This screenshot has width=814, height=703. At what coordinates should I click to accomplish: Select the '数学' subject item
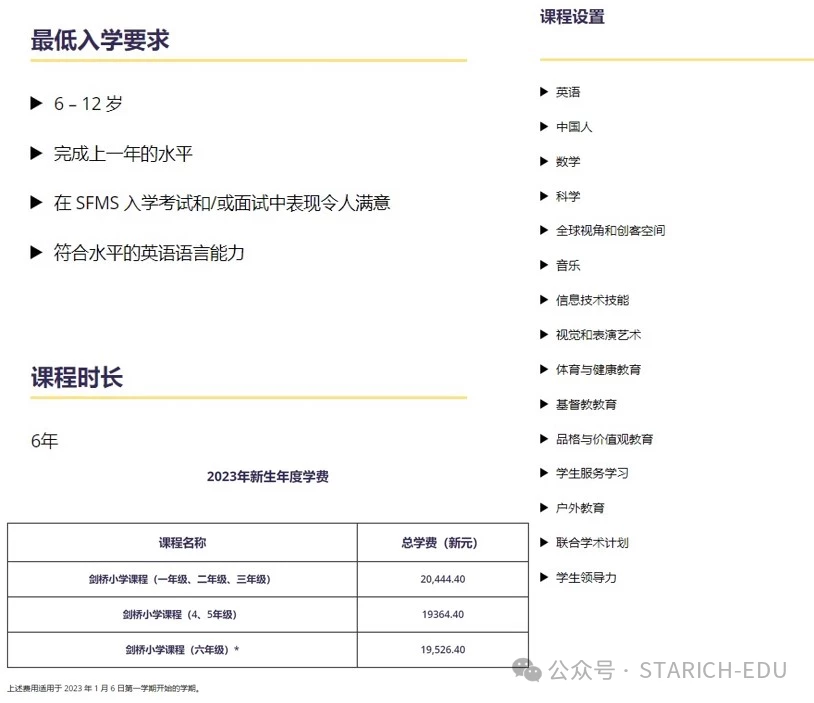(x=568, y=161)
